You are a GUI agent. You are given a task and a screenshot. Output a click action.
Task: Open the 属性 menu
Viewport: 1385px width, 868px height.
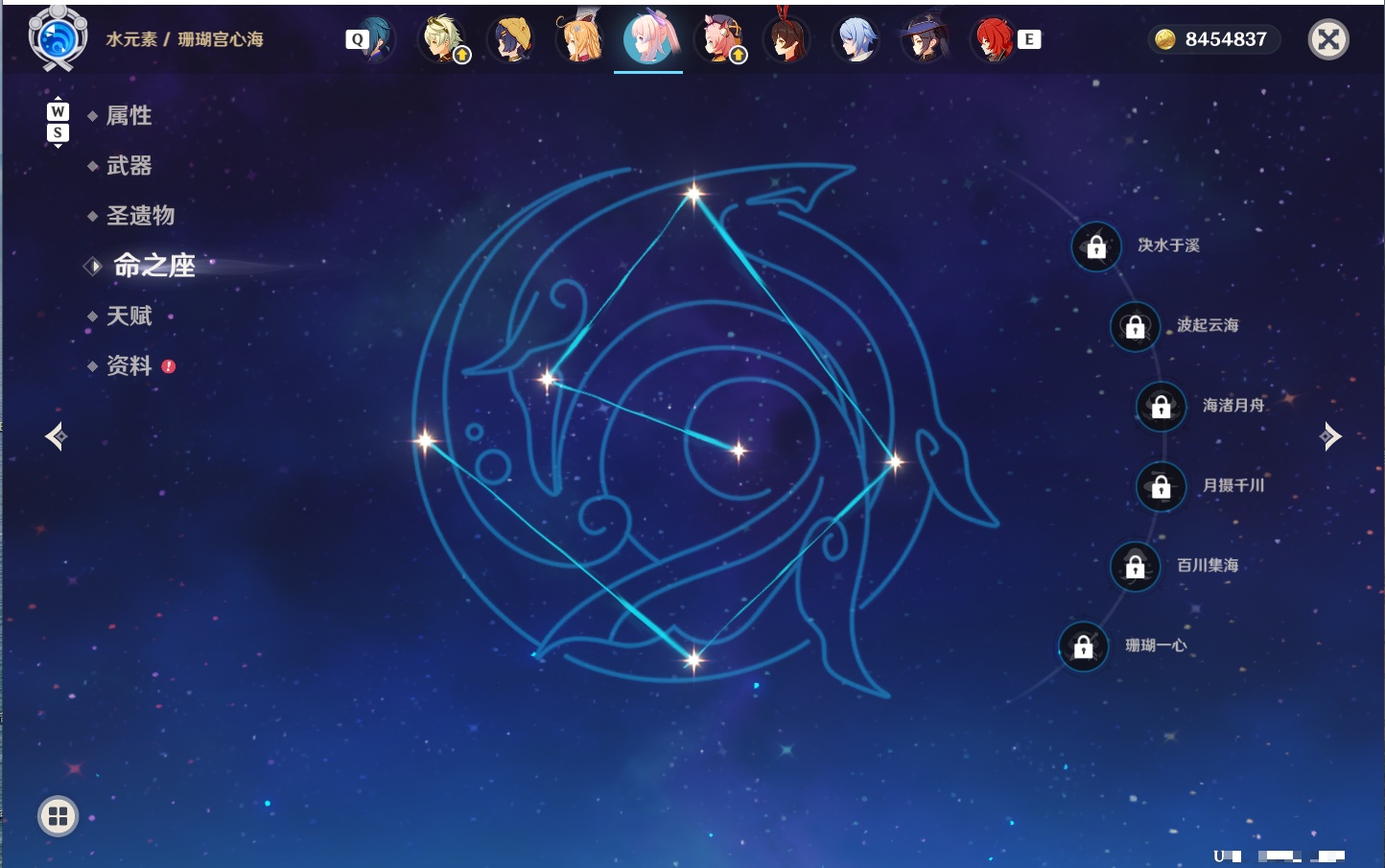(x=129, y=116)
